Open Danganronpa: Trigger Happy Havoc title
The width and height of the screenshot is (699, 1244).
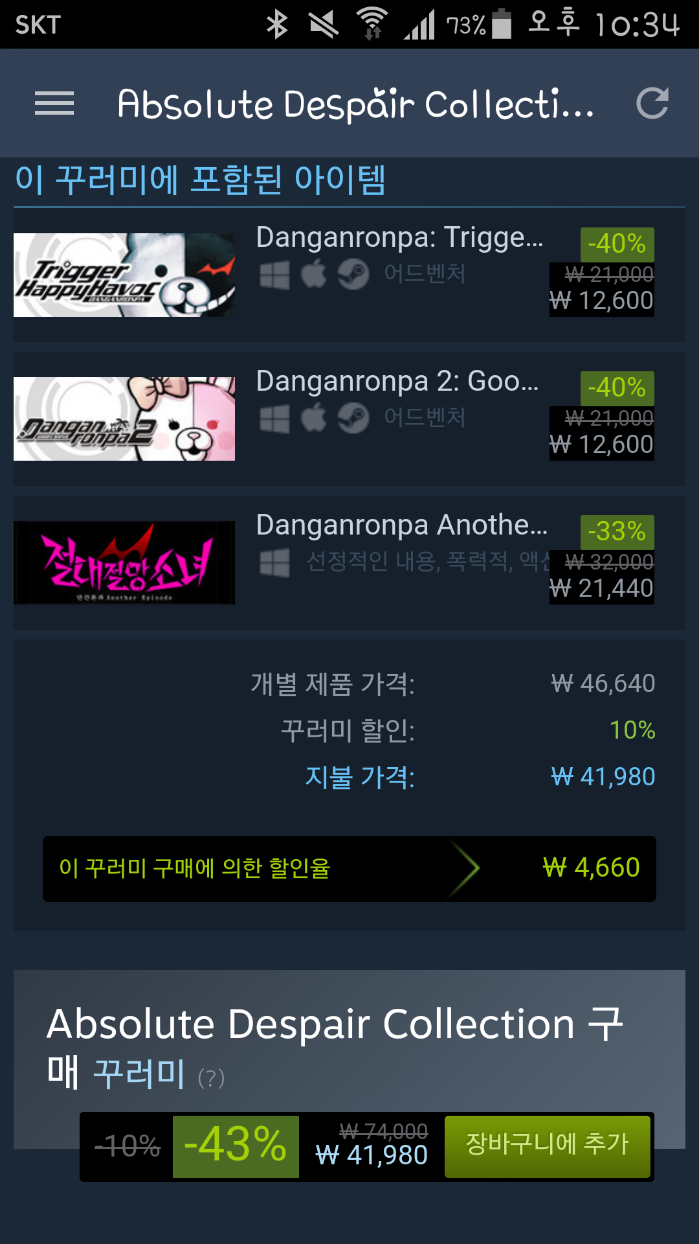(x=400, y=238)
